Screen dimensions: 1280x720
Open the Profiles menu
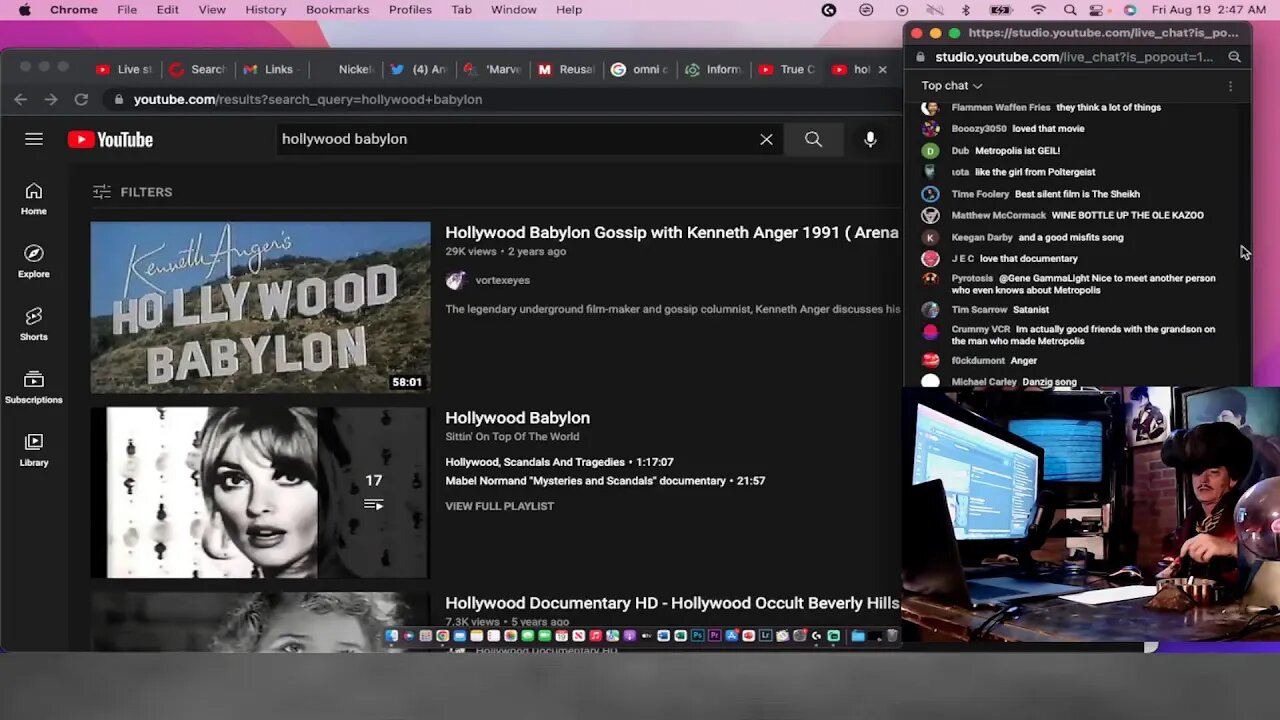pyautogui.click(x=411, y=10)
